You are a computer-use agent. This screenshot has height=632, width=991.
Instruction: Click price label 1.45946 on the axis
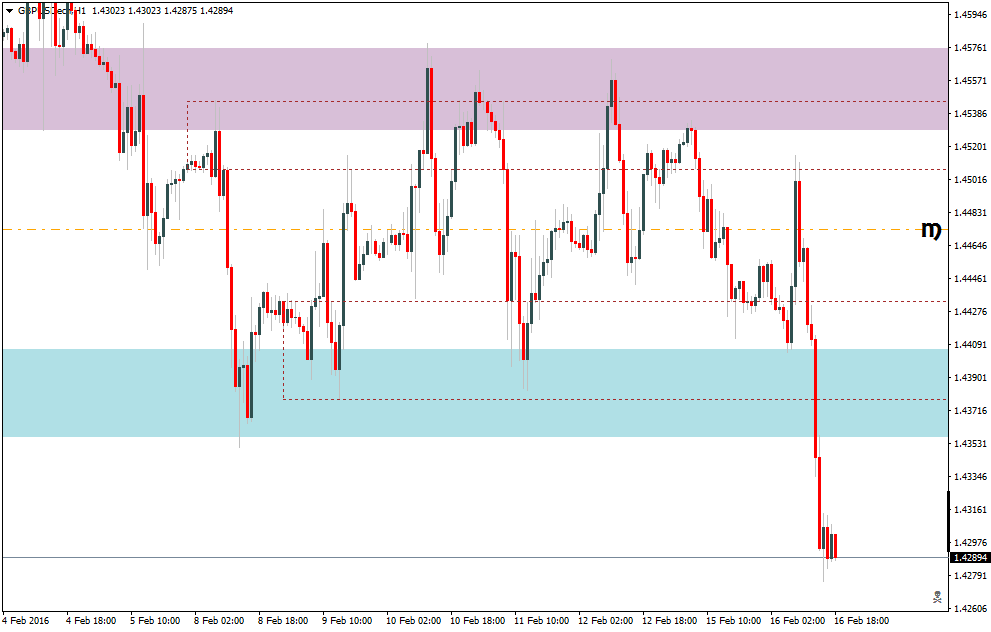[x=970, y=15]
